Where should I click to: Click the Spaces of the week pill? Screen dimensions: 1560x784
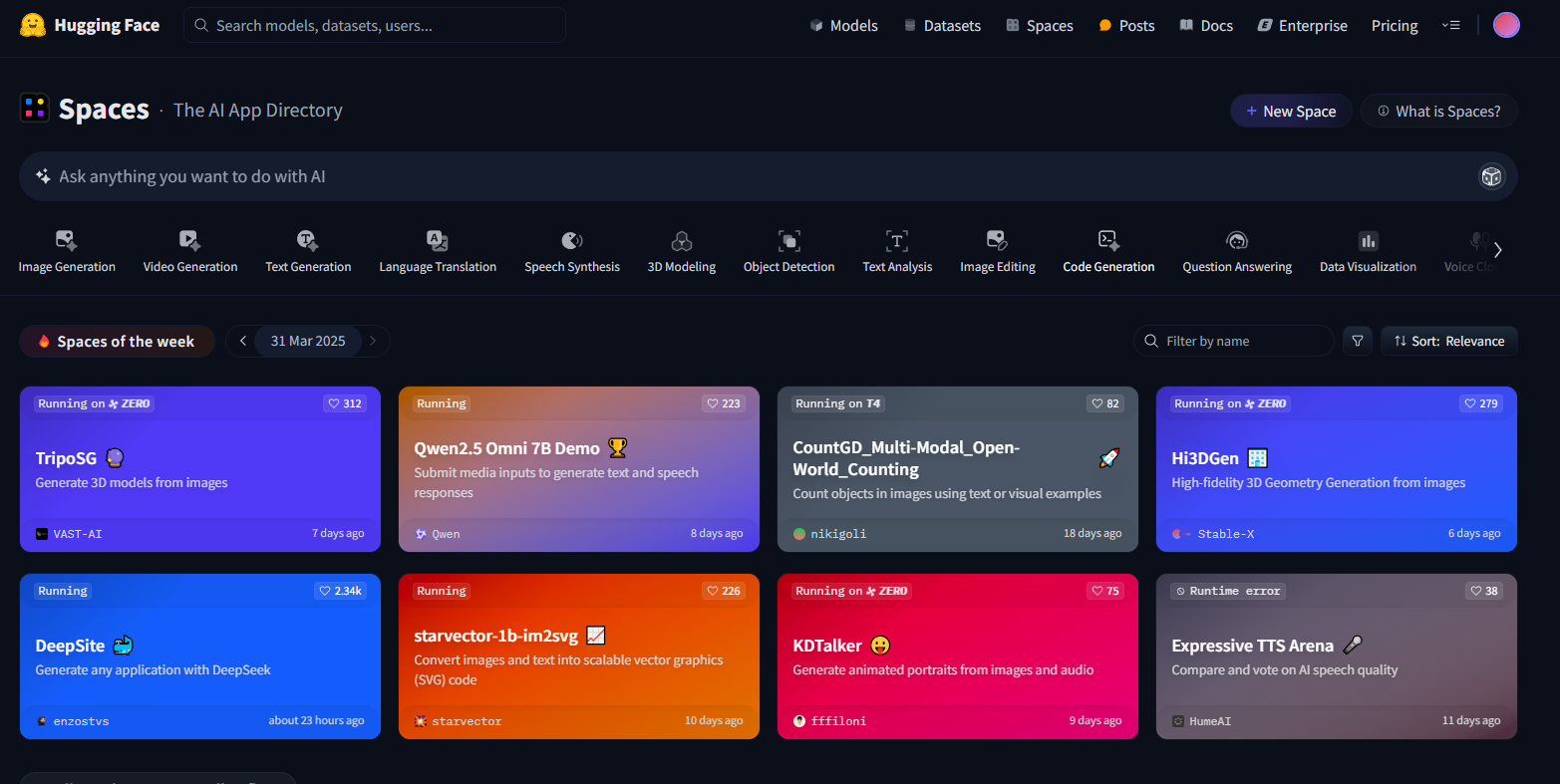pos(117,341)
